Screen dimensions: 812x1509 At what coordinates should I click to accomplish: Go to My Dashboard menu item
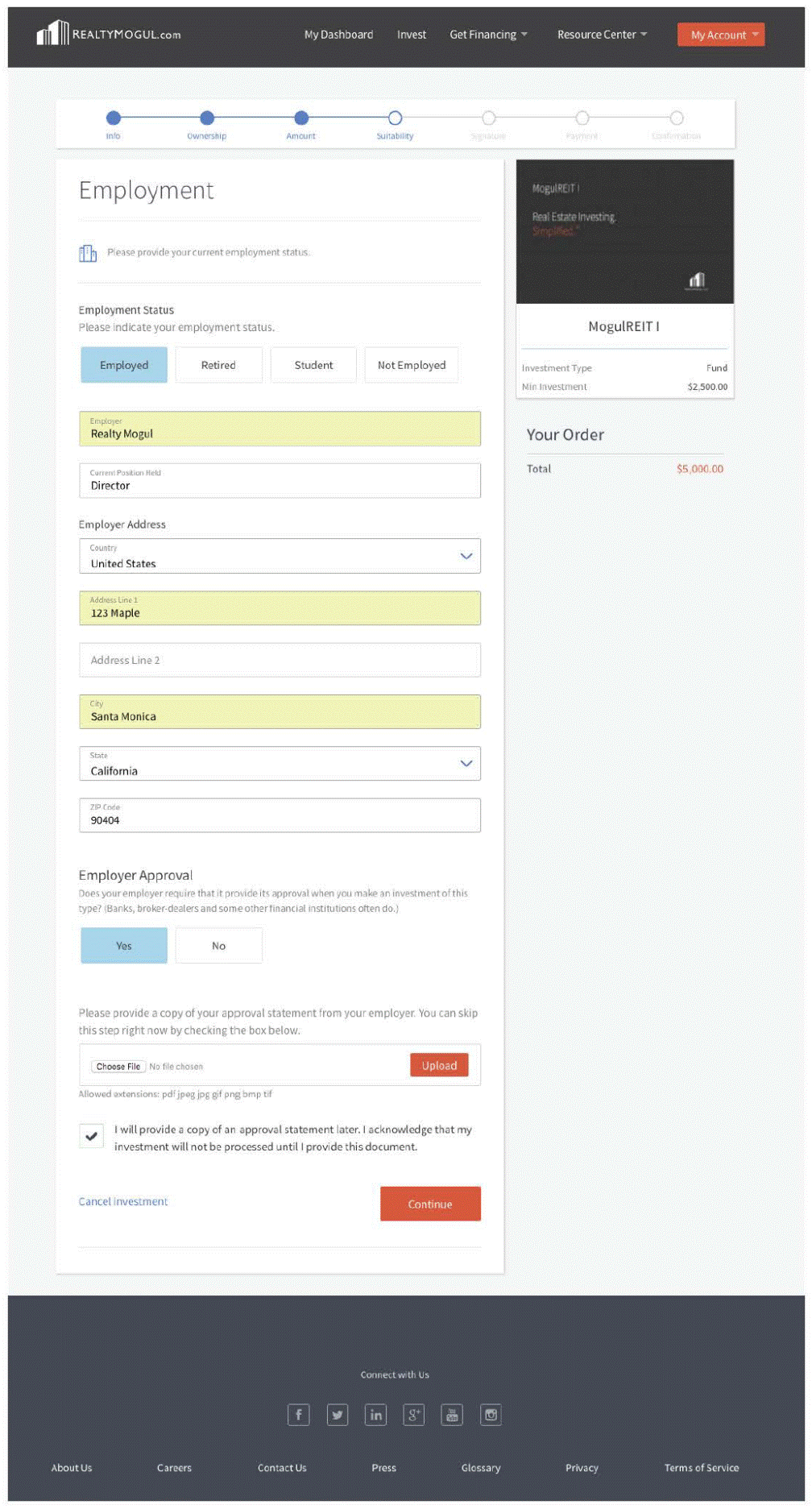pos(338,35)
